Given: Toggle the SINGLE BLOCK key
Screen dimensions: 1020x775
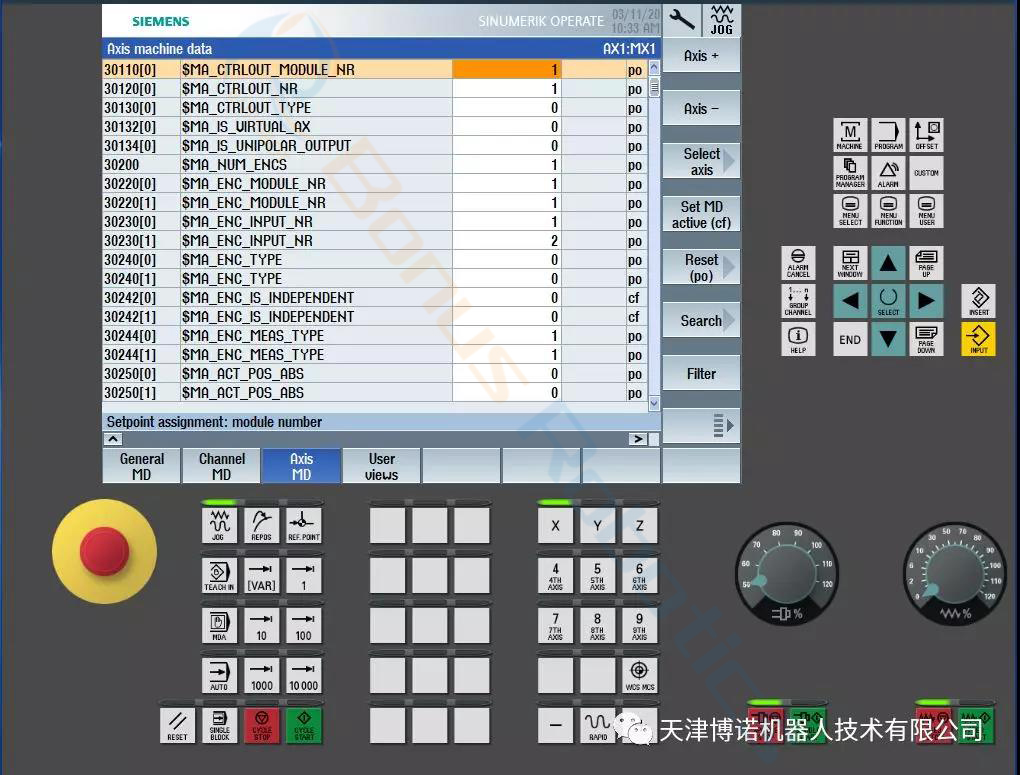Looking at the screenshot, I should [219, 725].
